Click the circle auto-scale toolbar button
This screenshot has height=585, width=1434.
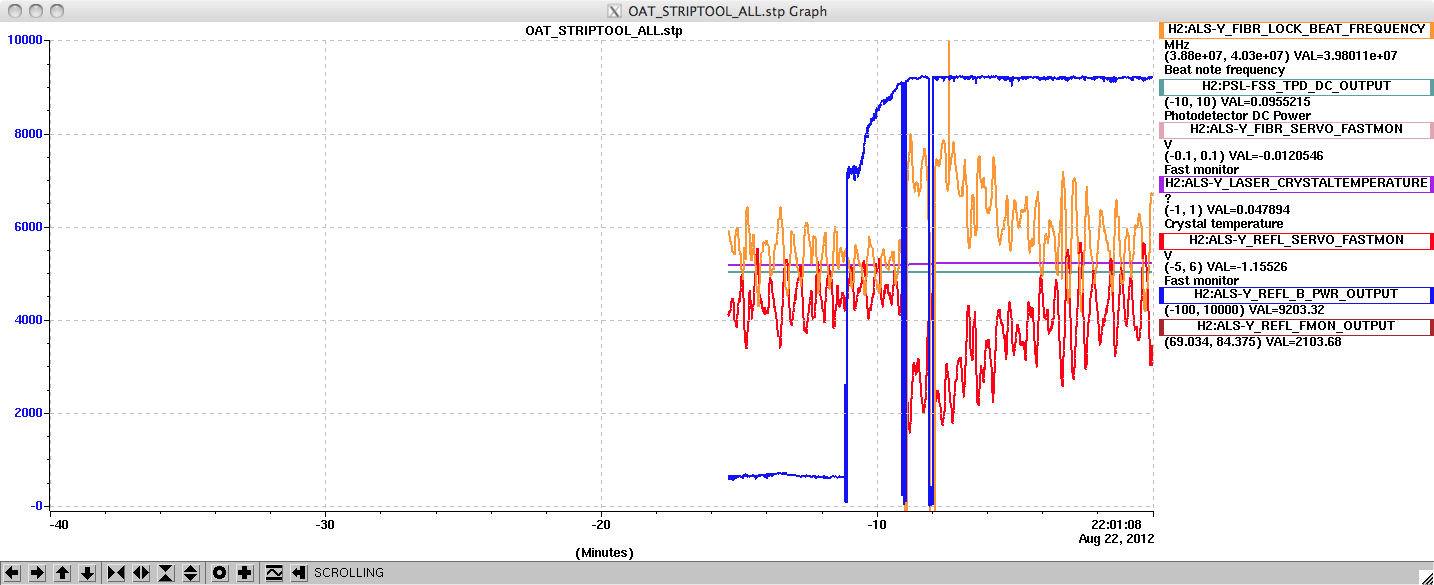point(220,573)
